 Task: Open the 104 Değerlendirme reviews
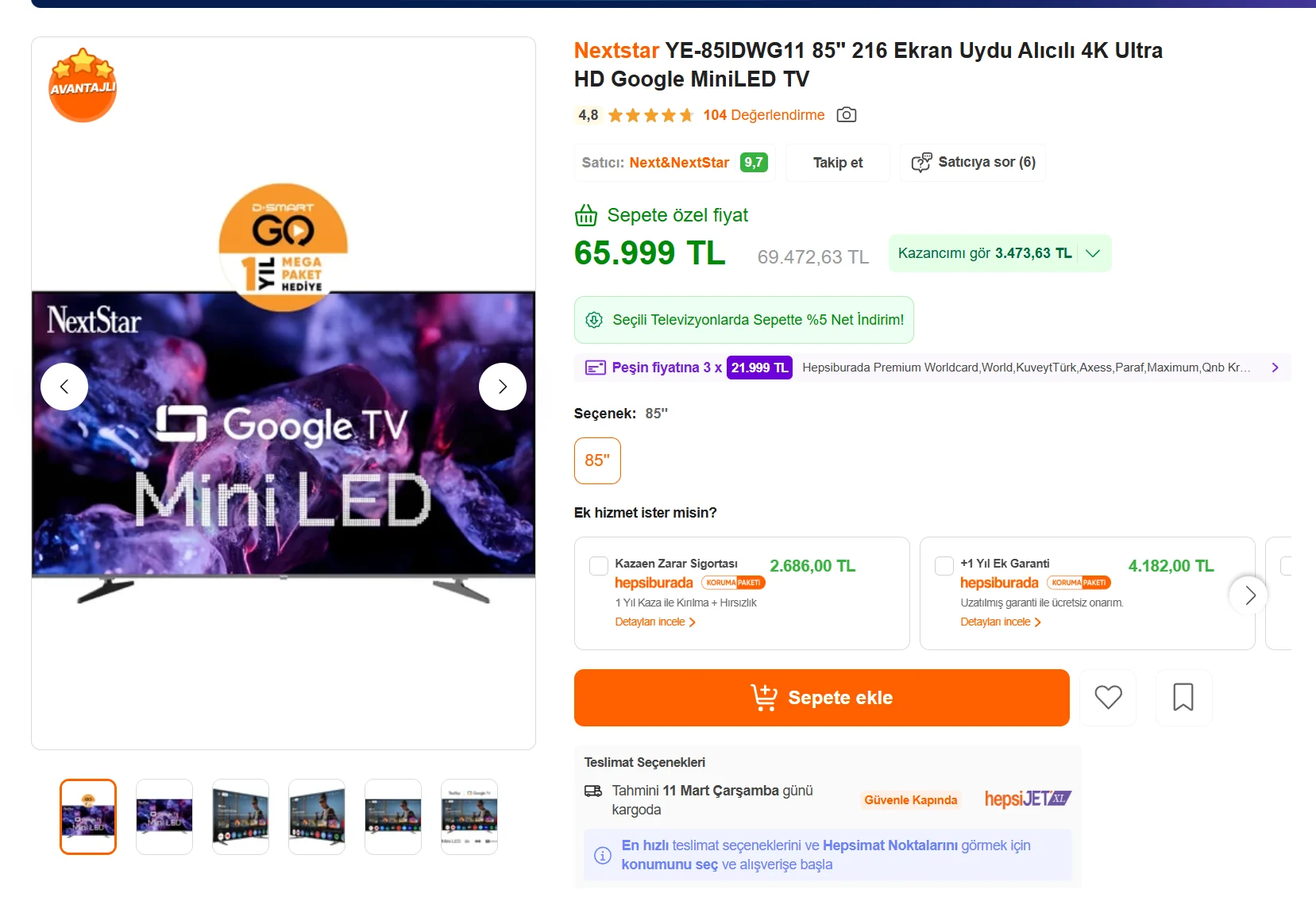(x=763, y=115)
